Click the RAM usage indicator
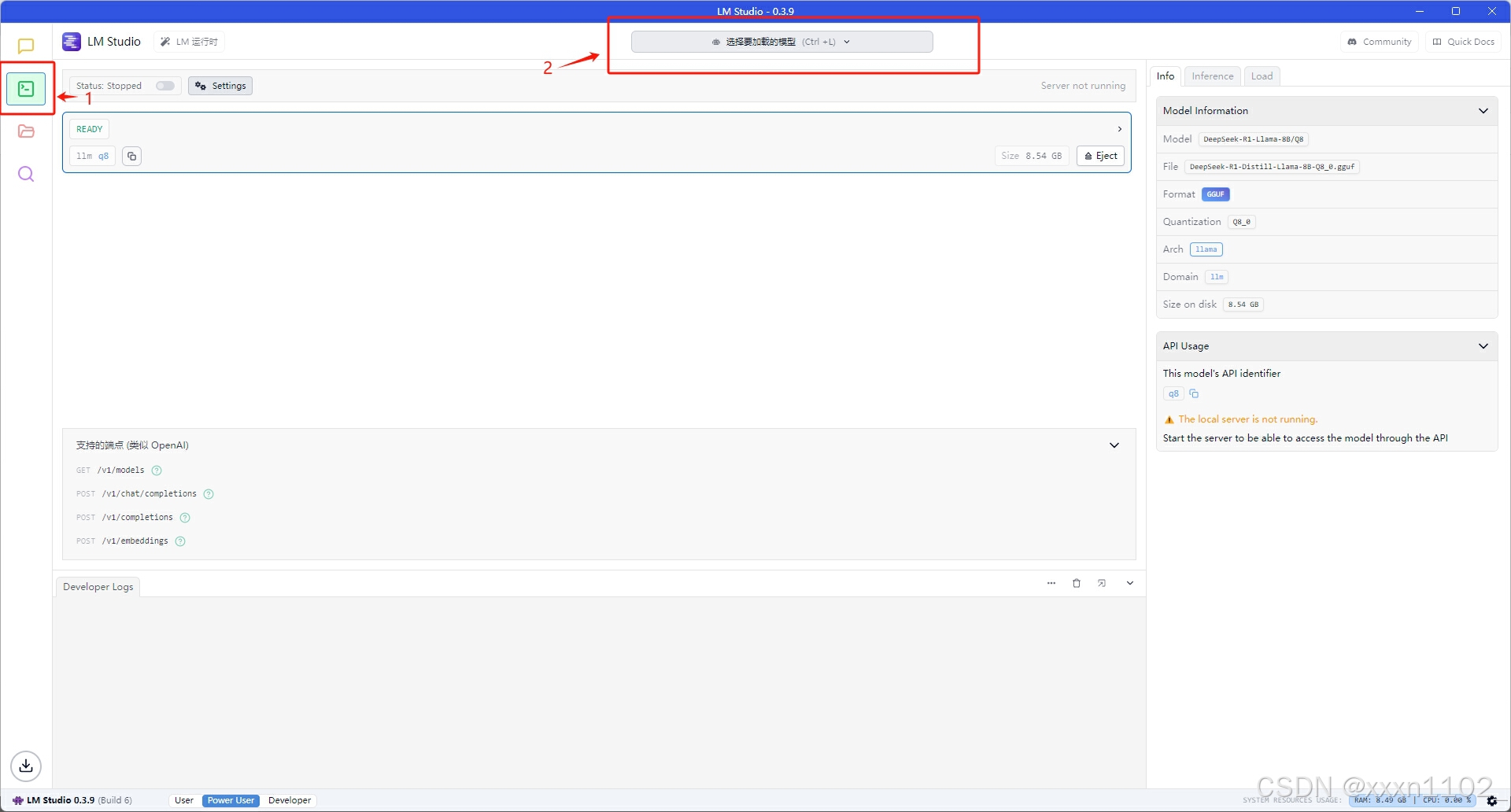1511x812 pixels. pyautogui.click(x=1380, y=800)
